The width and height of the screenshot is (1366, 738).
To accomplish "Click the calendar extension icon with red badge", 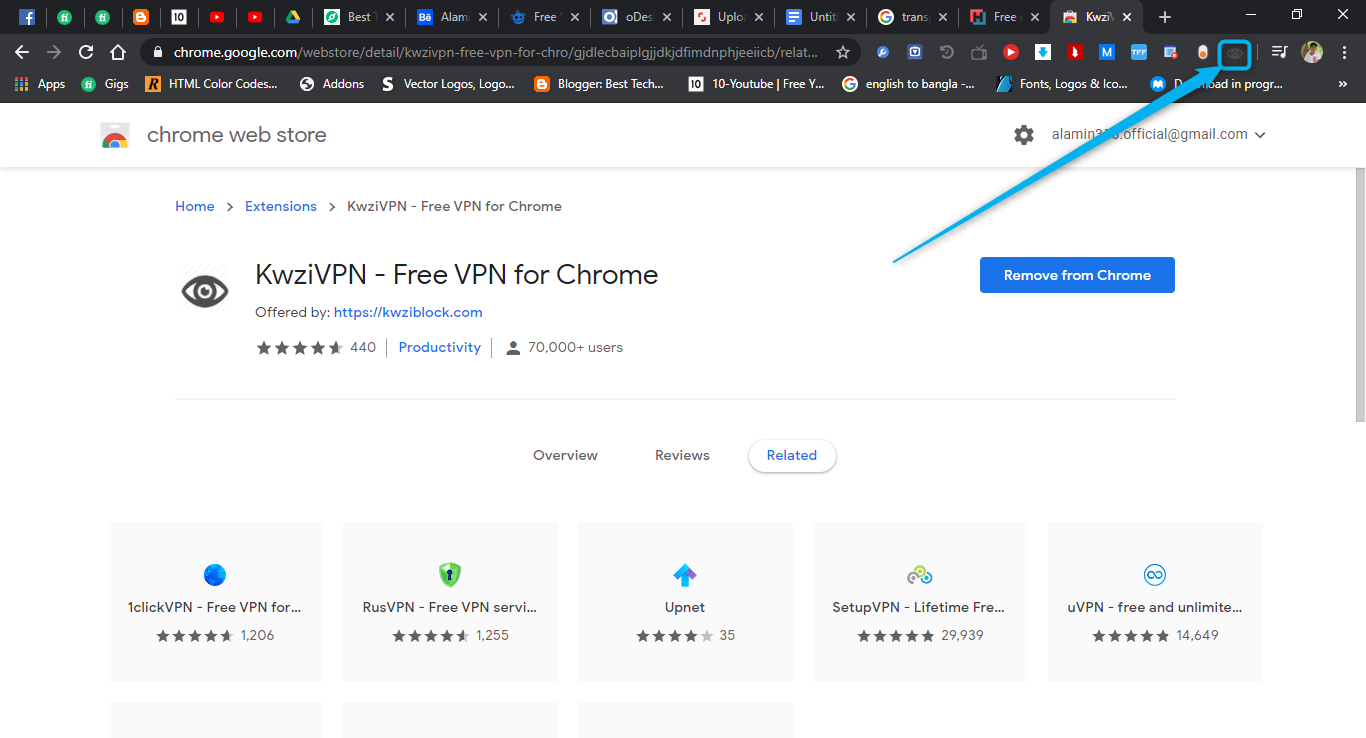I will (1171, 52).
